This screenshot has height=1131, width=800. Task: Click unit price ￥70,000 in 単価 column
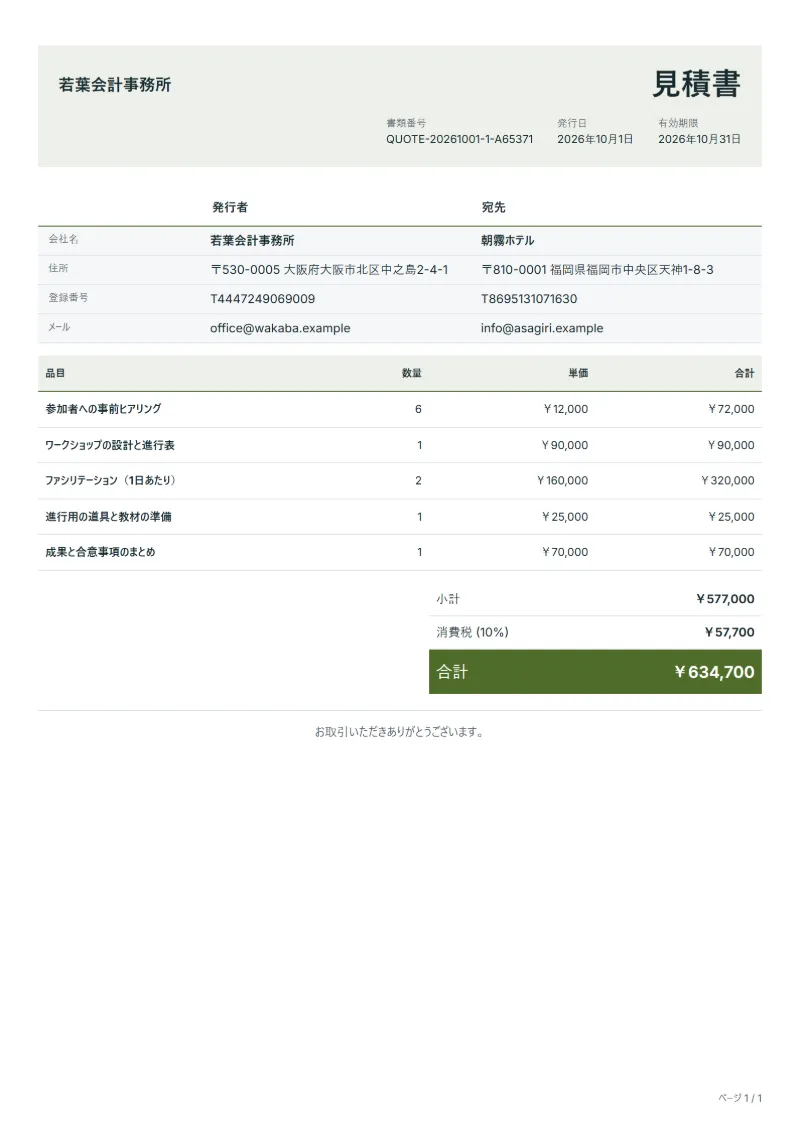(565, 552)
